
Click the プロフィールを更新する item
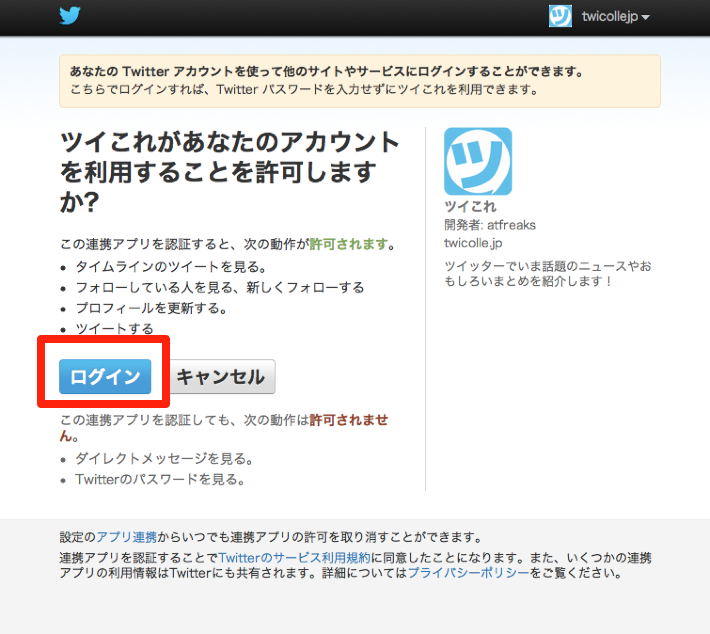pyautogui.click(x=152, y=308)
